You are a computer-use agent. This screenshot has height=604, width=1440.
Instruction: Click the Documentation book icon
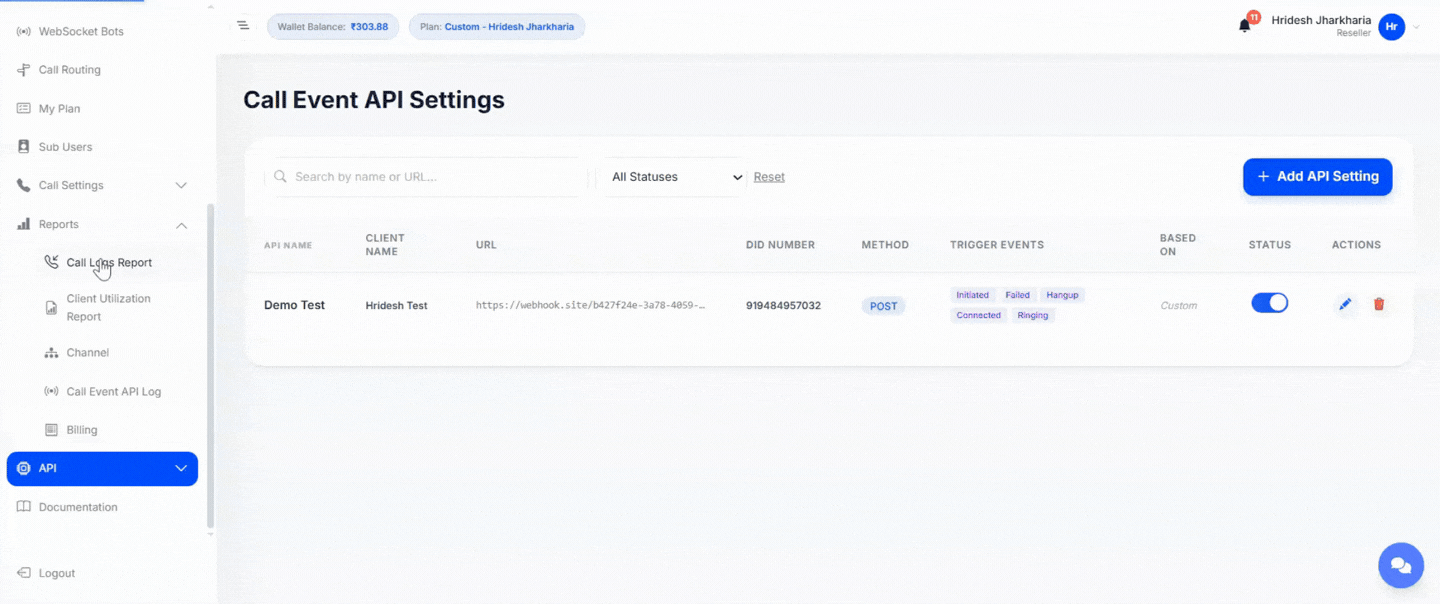pyautogui.click(x=24, y=507)
